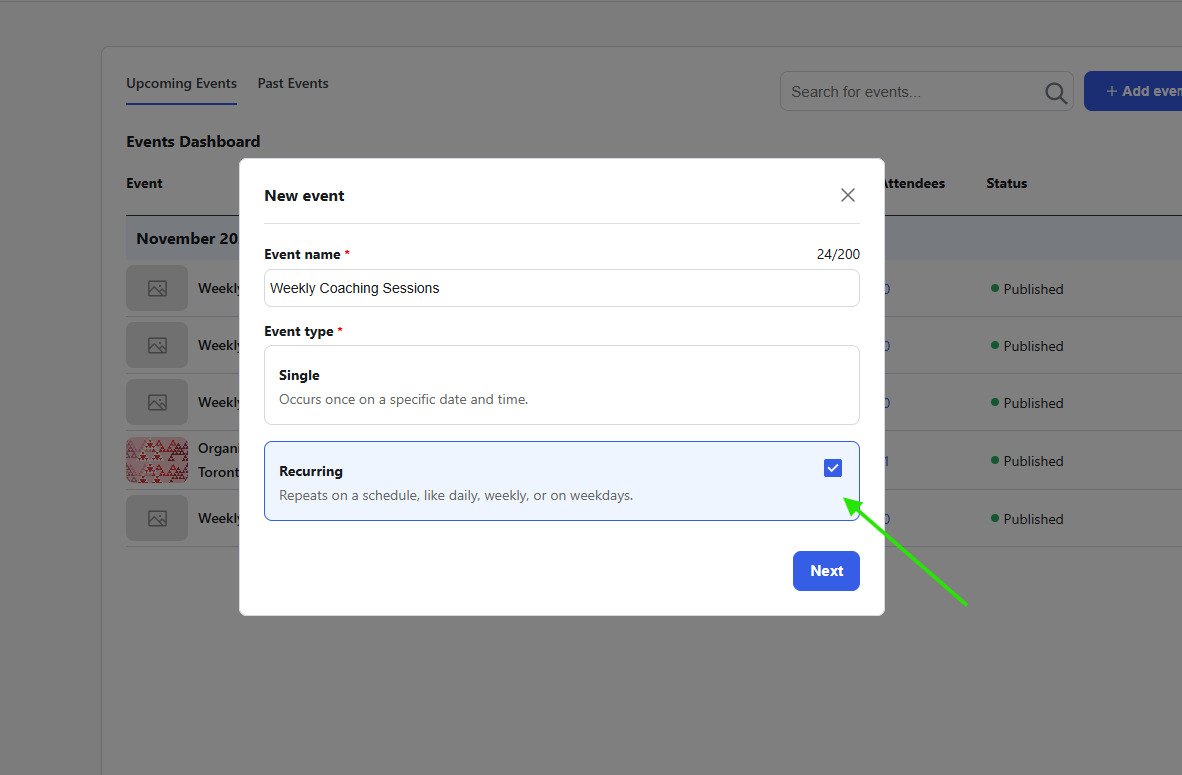Select the Single event type option
This screenshot has width=1182, height=775.
click(561, 385)
